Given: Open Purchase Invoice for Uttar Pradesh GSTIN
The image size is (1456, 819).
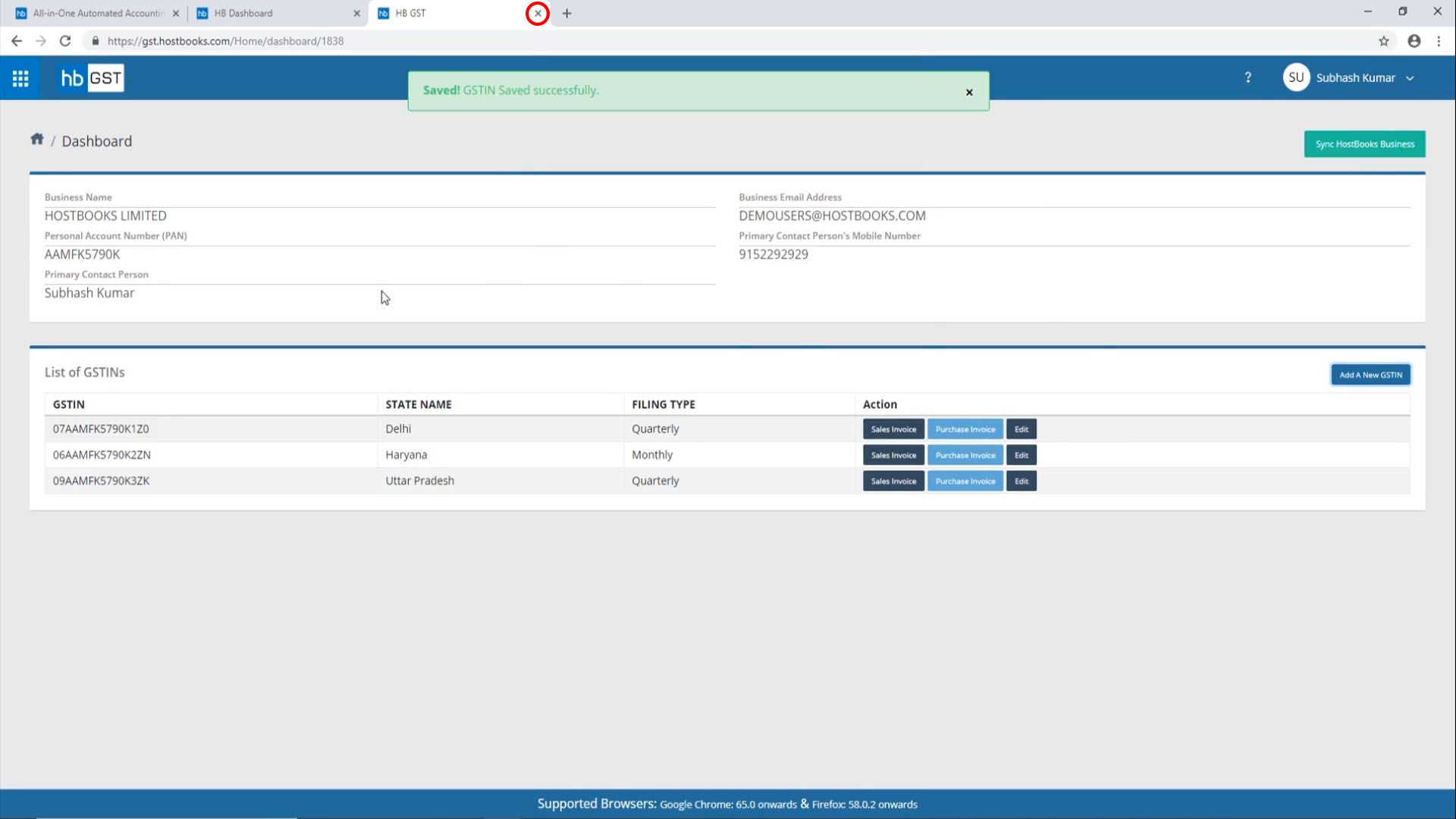Looking at the screenshot, I should coord(965,481).
